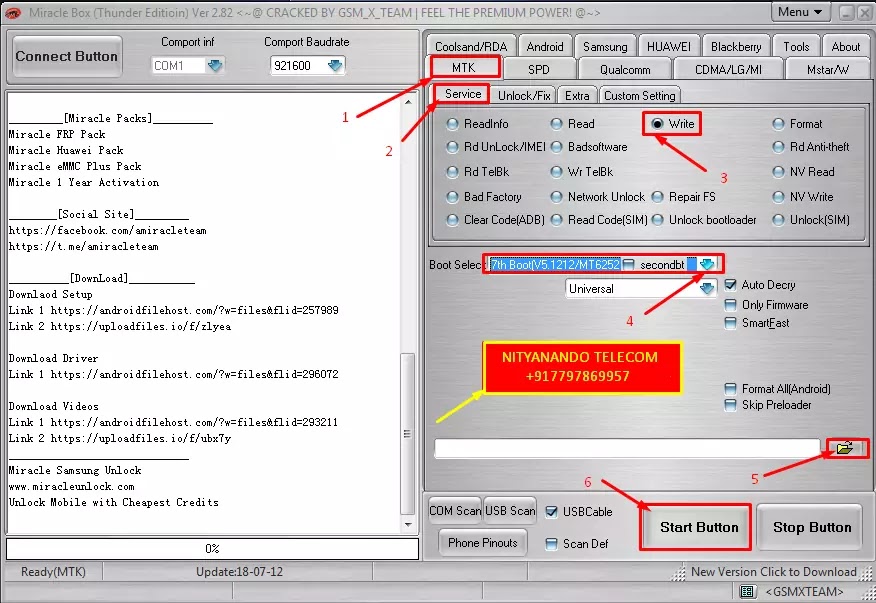
Task: Click the USB Scan button
Action: pyautogui.click(x=510, y=511)
